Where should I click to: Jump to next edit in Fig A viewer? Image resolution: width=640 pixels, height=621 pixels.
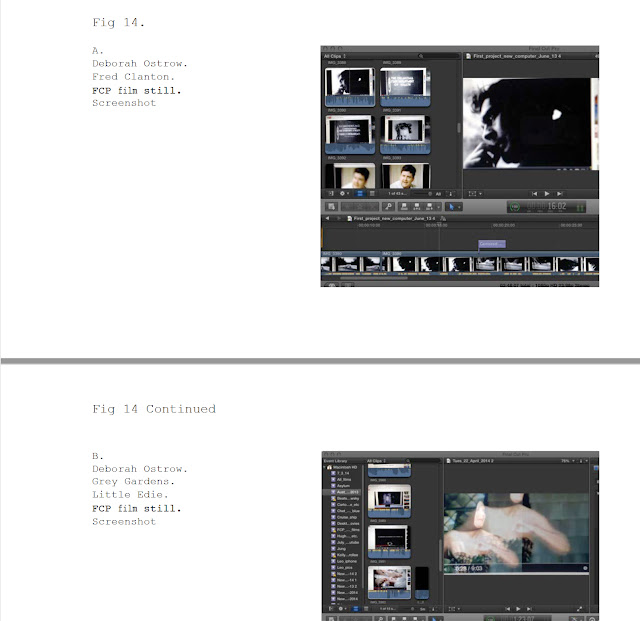pos(560,194)
